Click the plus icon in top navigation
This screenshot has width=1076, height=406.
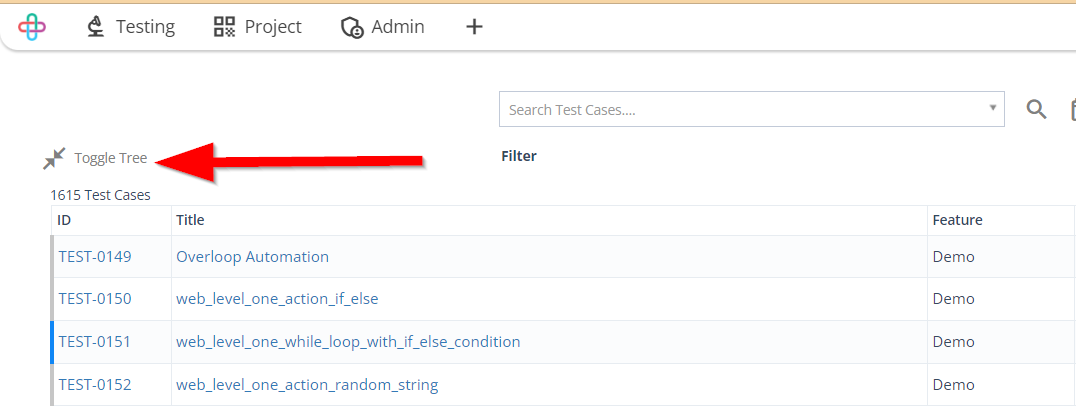pyautogui.click(x=474, y=27)
